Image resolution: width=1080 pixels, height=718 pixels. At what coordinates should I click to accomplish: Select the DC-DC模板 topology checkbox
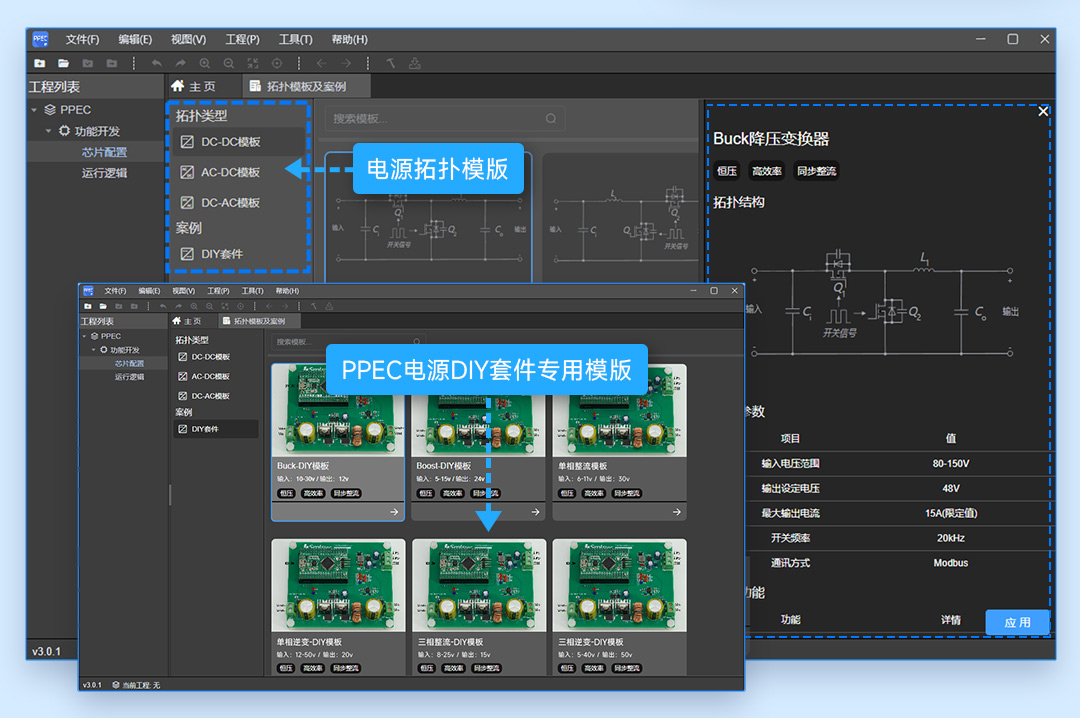(187, 142)
